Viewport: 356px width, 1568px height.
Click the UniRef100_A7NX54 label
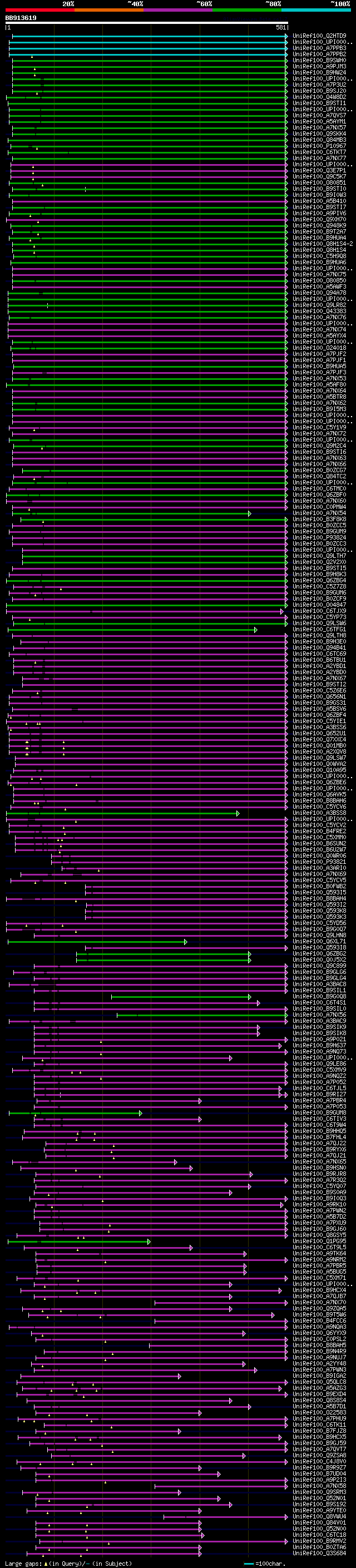click(x=319, y=514)
